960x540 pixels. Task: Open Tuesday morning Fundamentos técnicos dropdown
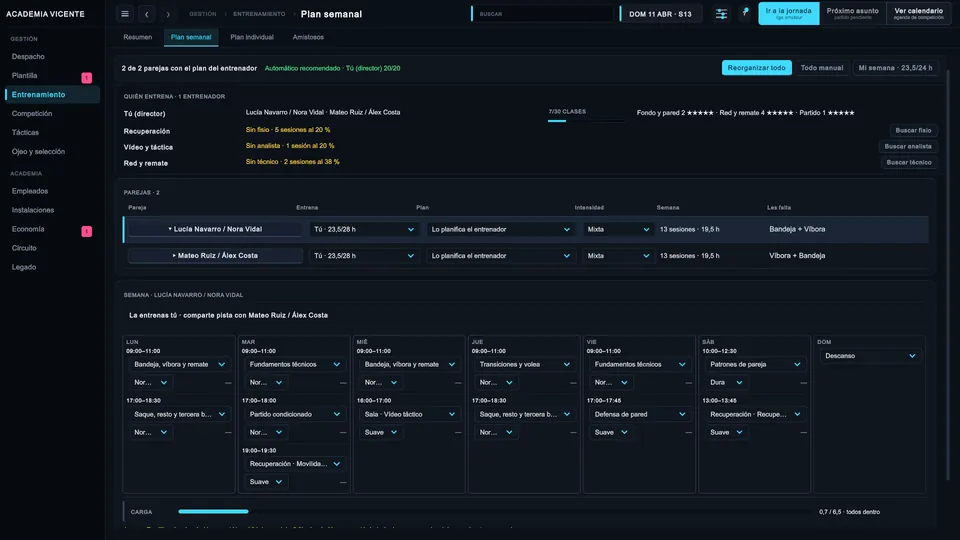coord(294,364)
